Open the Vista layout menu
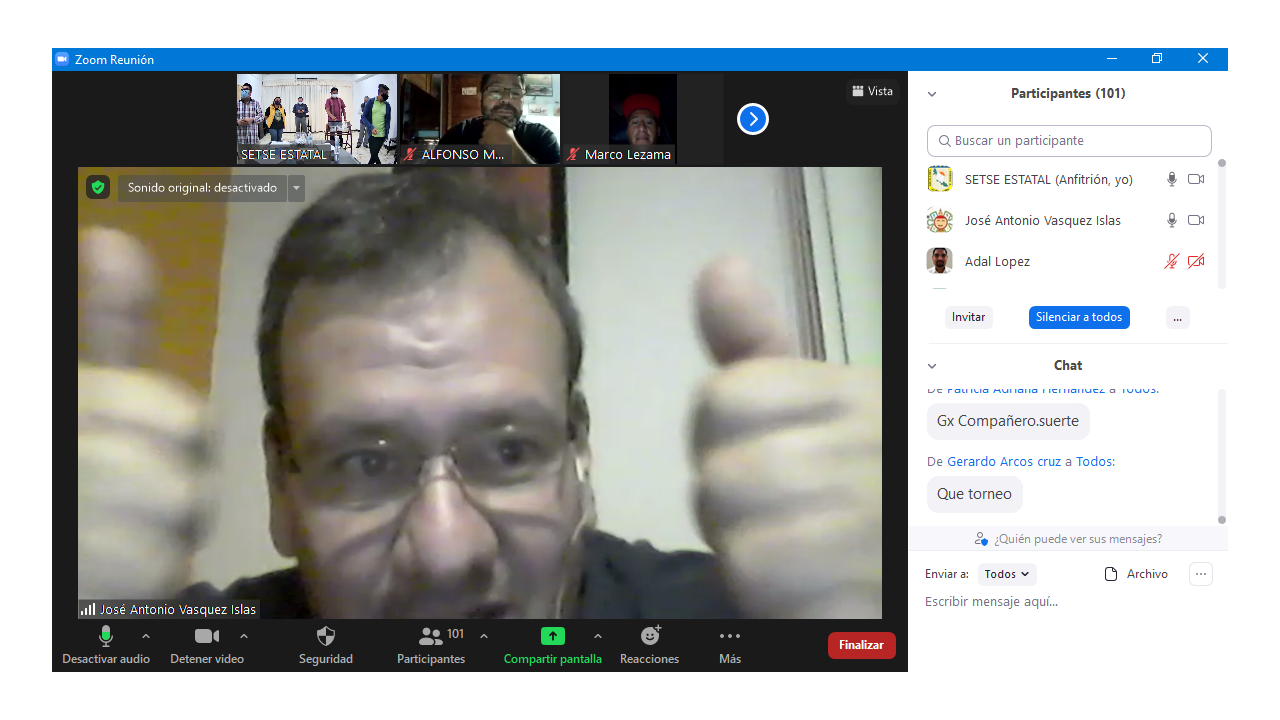This screenshot has width=1280, height=720. 872,91
